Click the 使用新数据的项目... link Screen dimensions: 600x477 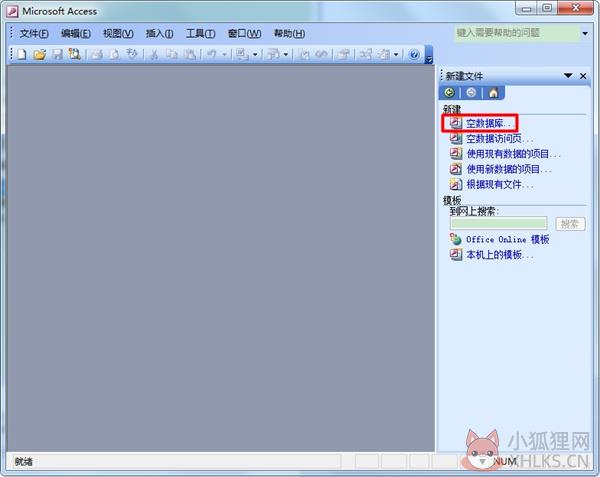pos(509,169)
